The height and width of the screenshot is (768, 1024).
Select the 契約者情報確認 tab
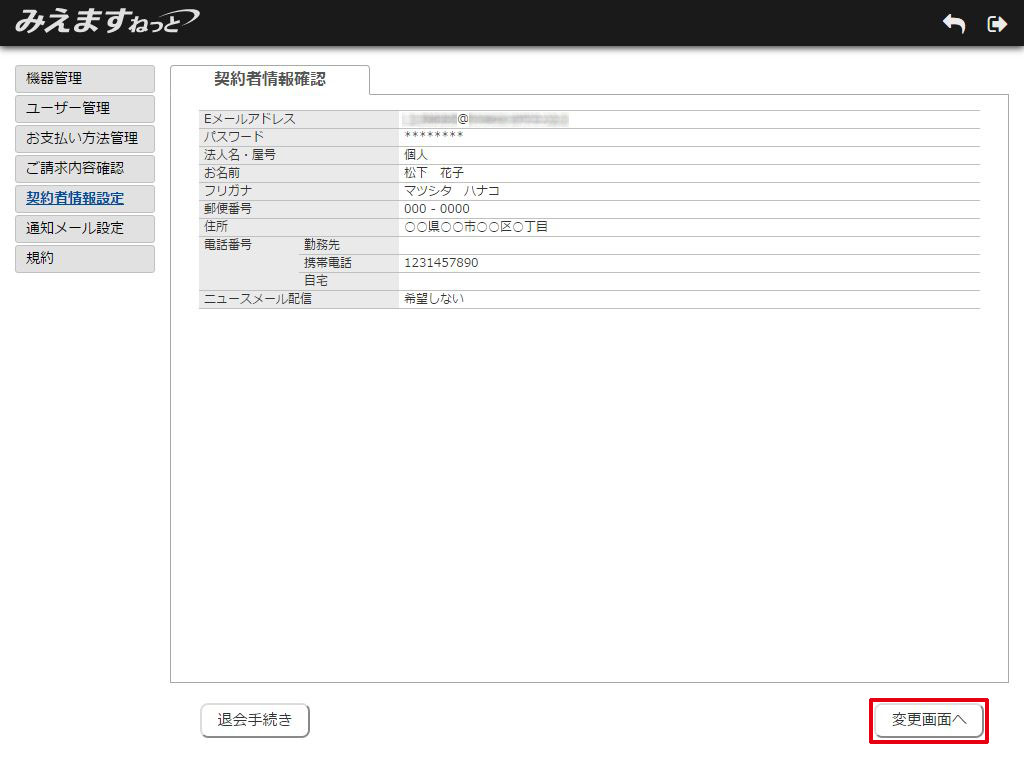tap(270, 79)
